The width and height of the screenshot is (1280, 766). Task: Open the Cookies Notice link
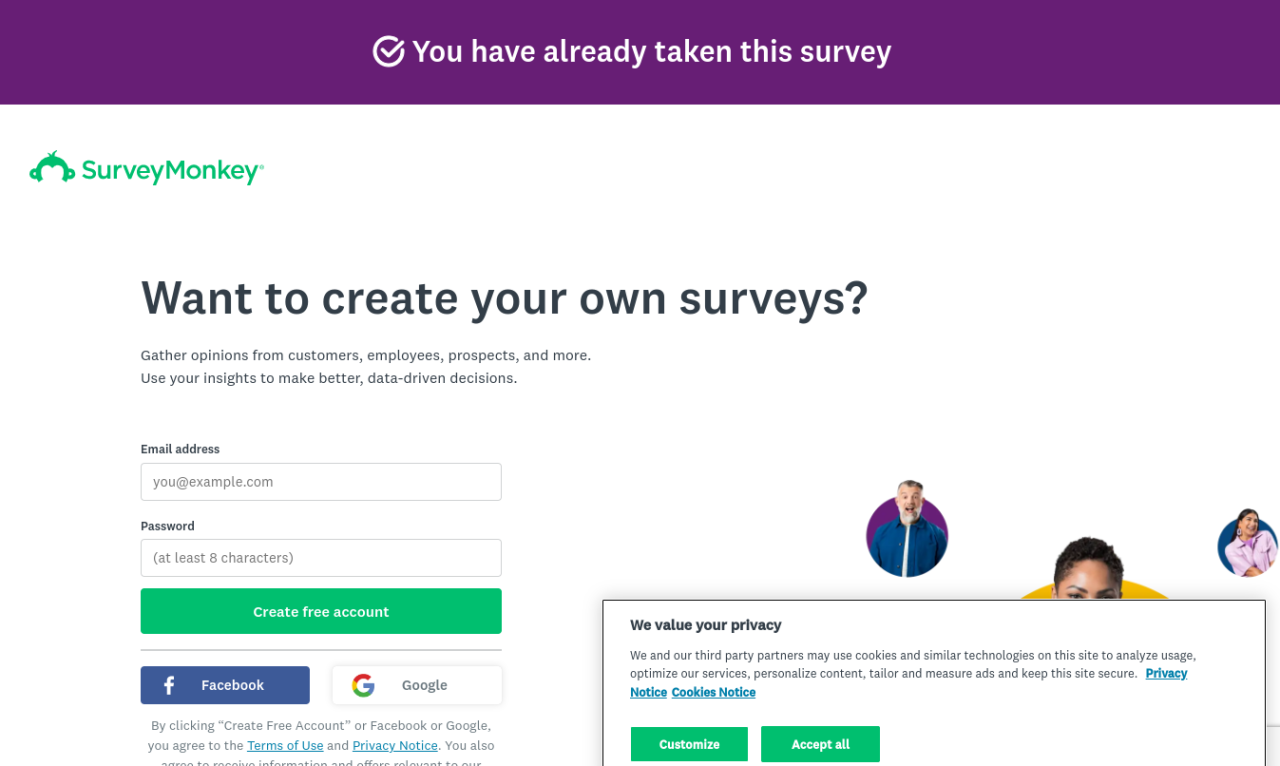click(713, 692)
